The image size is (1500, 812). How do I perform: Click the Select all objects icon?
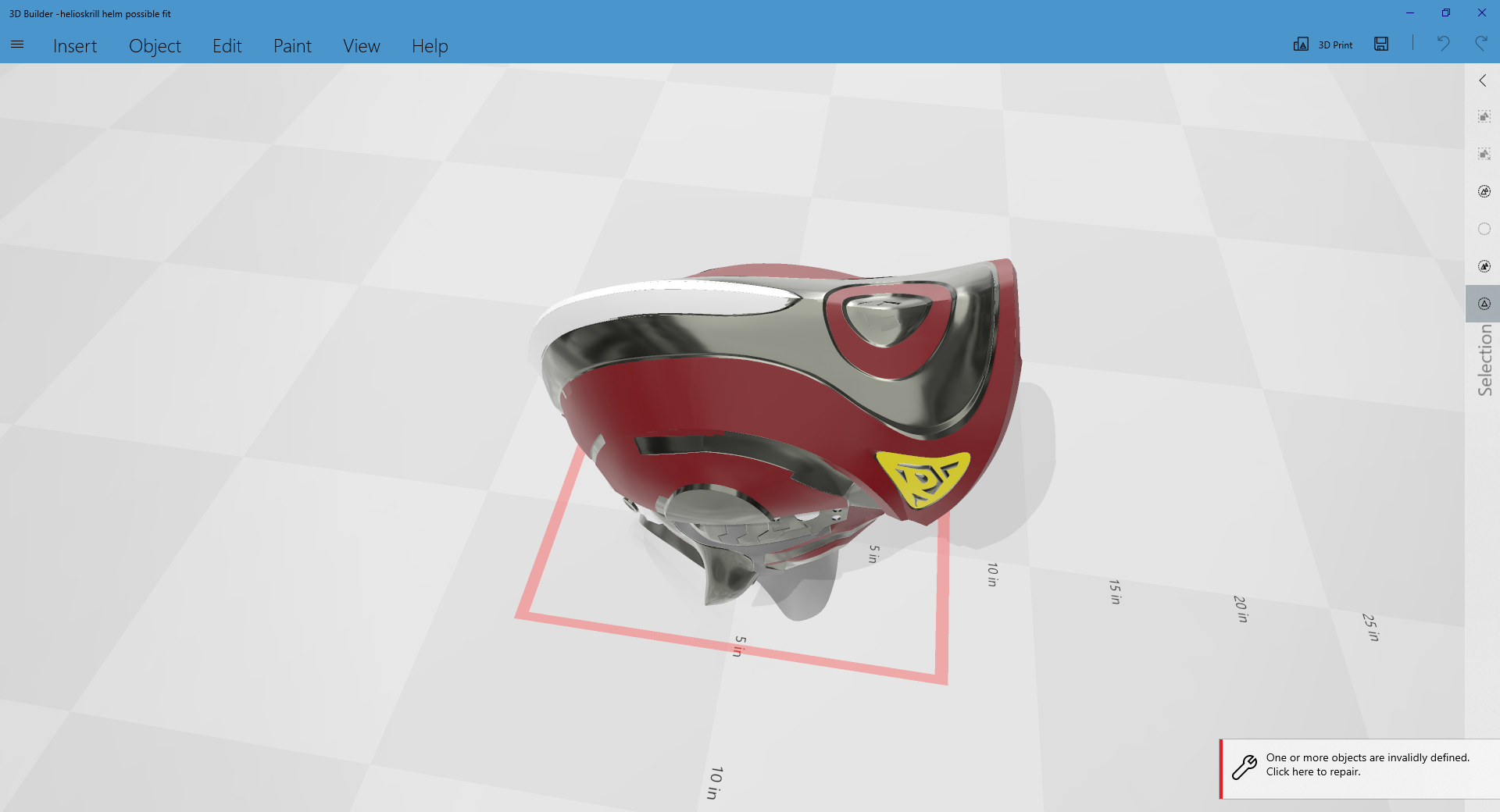point(1484,191)
